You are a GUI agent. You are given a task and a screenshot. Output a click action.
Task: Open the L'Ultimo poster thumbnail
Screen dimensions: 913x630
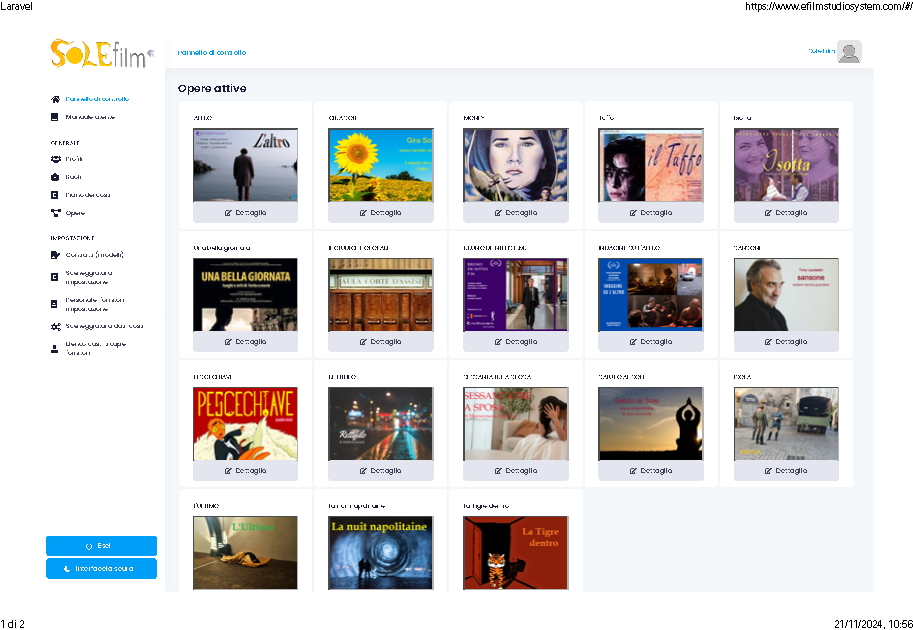246,553
